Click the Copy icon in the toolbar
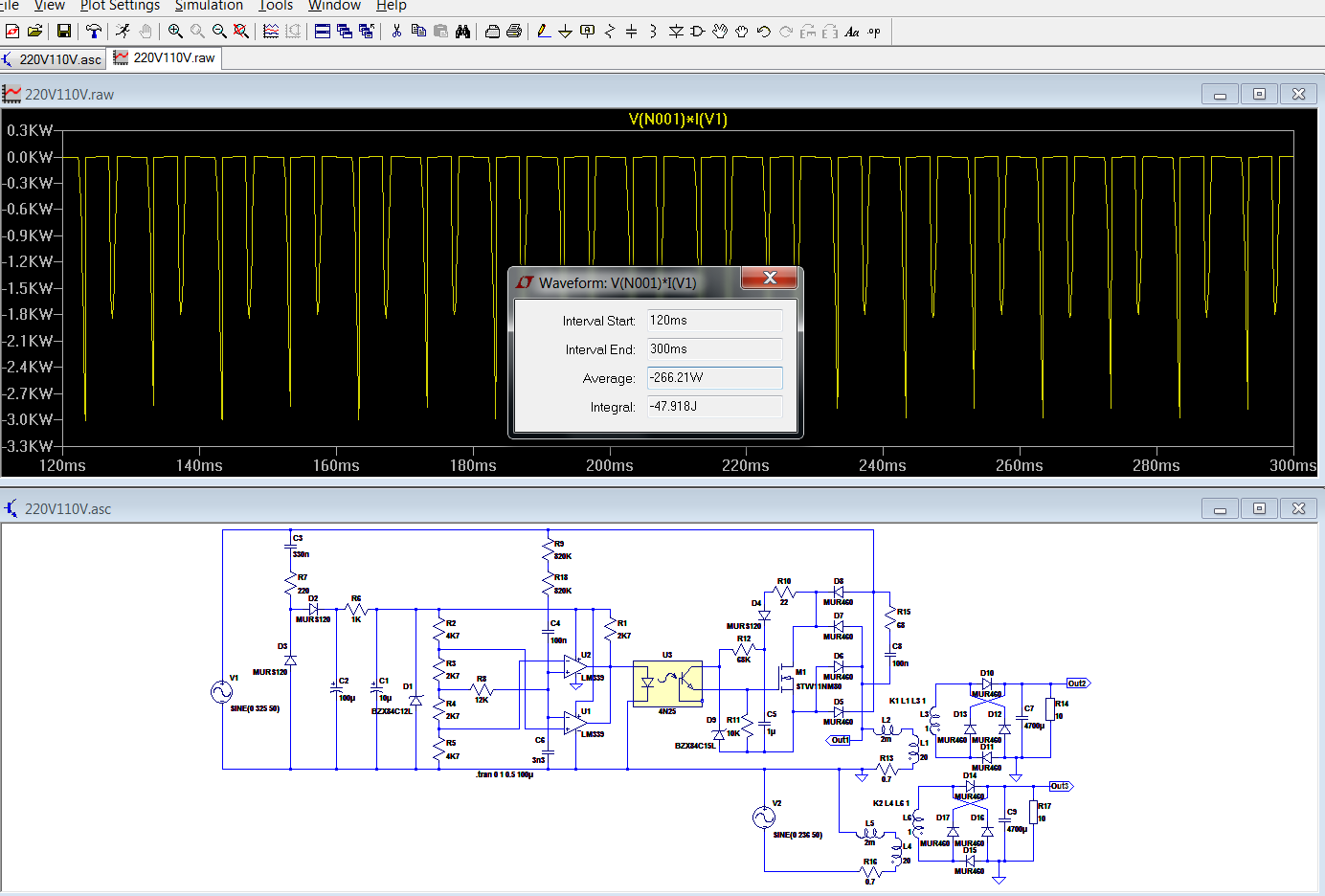 (x=418, y=32)
